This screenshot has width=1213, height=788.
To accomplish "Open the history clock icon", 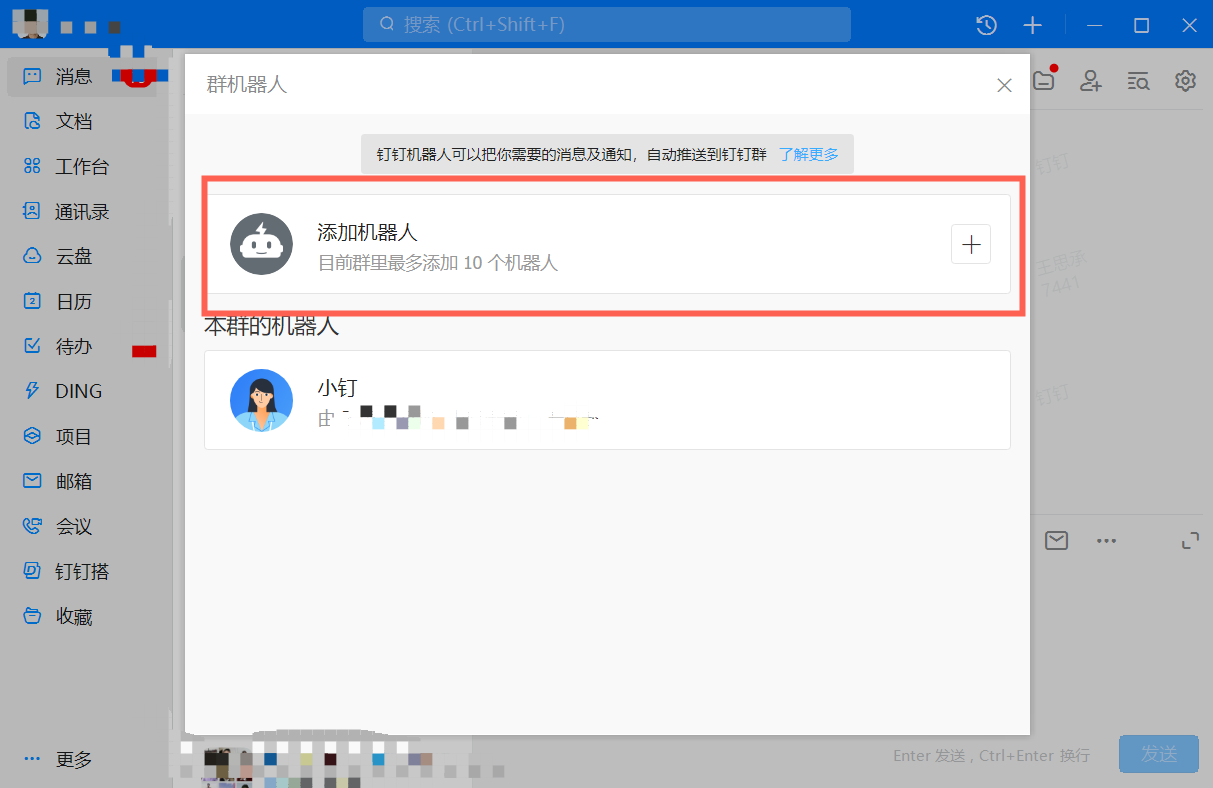I will pos(986,25).
